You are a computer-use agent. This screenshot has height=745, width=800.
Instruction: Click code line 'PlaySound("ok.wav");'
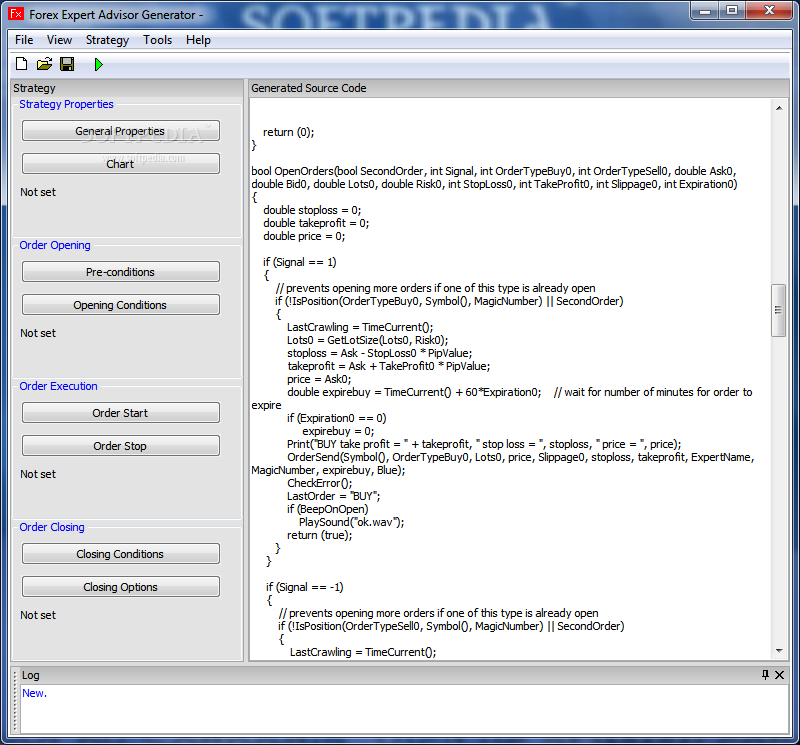coord(352,522)
